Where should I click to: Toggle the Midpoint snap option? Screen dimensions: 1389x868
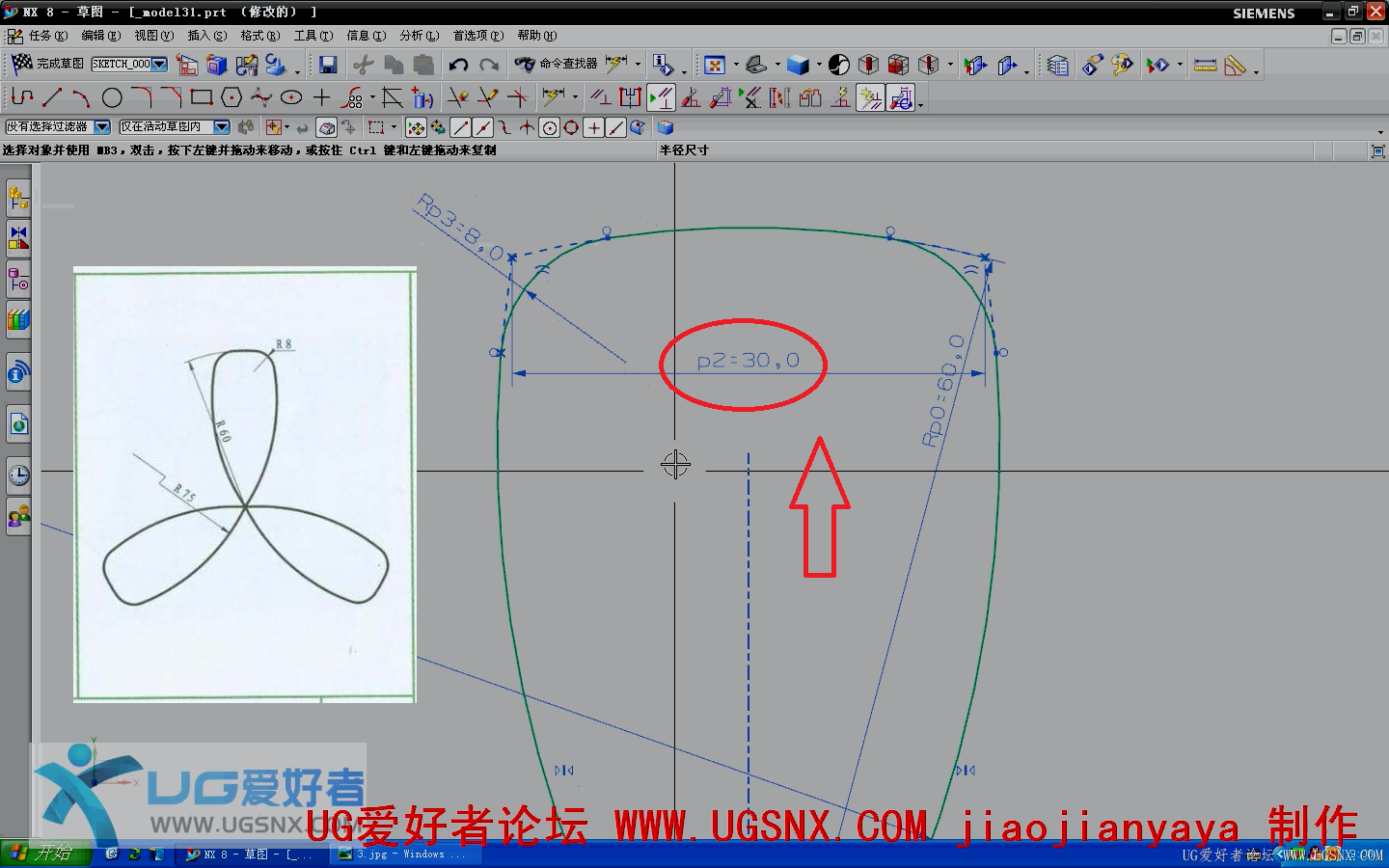pyautogui.click(x=483, y=127)
